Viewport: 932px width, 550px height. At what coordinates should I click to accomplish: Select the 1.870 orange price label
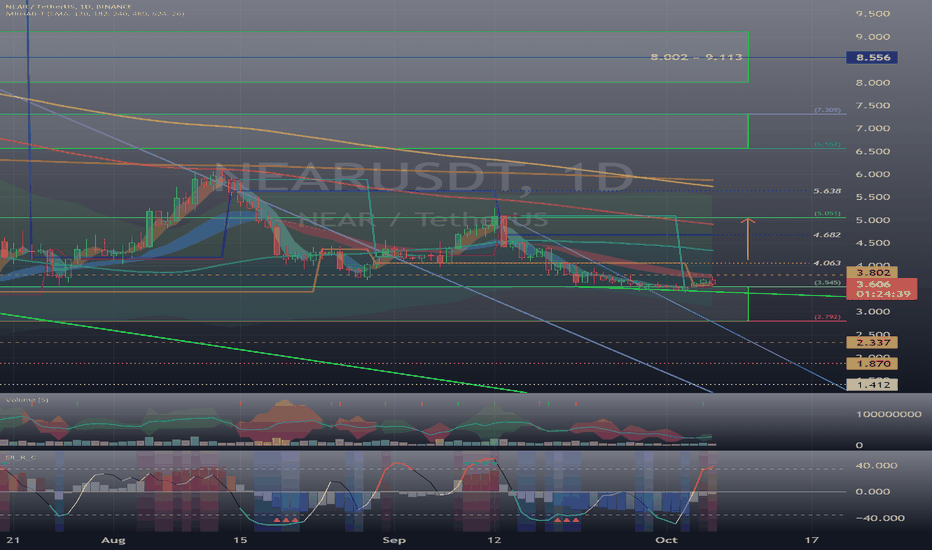872,363
